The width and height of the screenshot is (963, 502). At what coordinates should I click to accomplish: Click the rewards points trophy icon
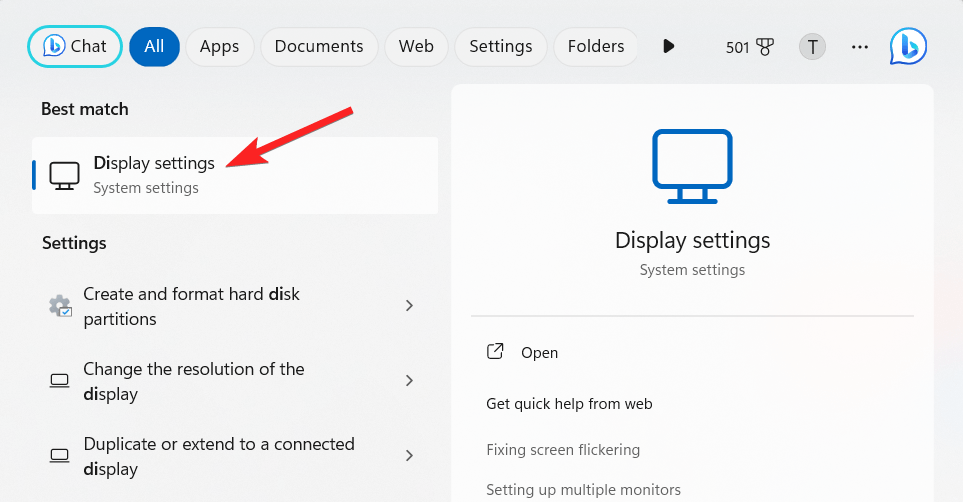pos(765,47)
